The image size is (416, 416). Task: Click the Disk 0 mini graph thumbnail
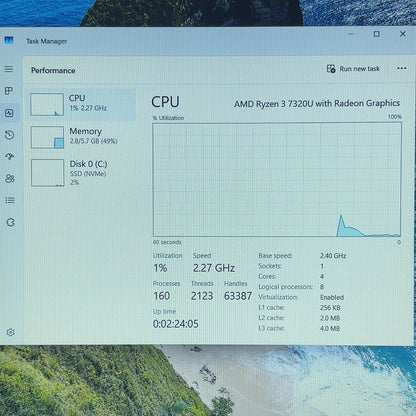[x=48, y=173]
